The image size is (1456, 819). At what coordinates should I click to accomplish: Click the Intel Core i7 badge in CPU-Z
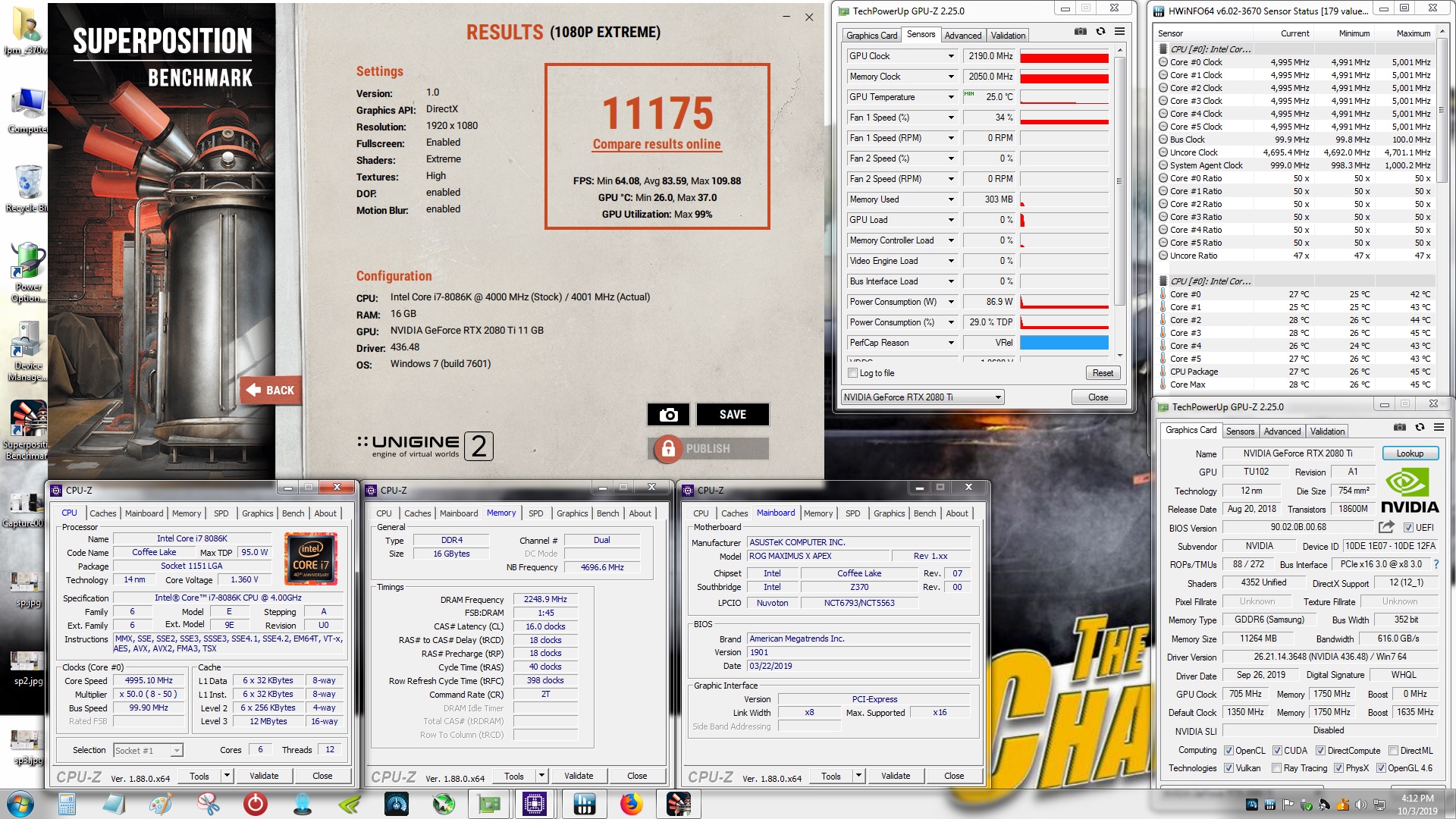coord(310,558)
